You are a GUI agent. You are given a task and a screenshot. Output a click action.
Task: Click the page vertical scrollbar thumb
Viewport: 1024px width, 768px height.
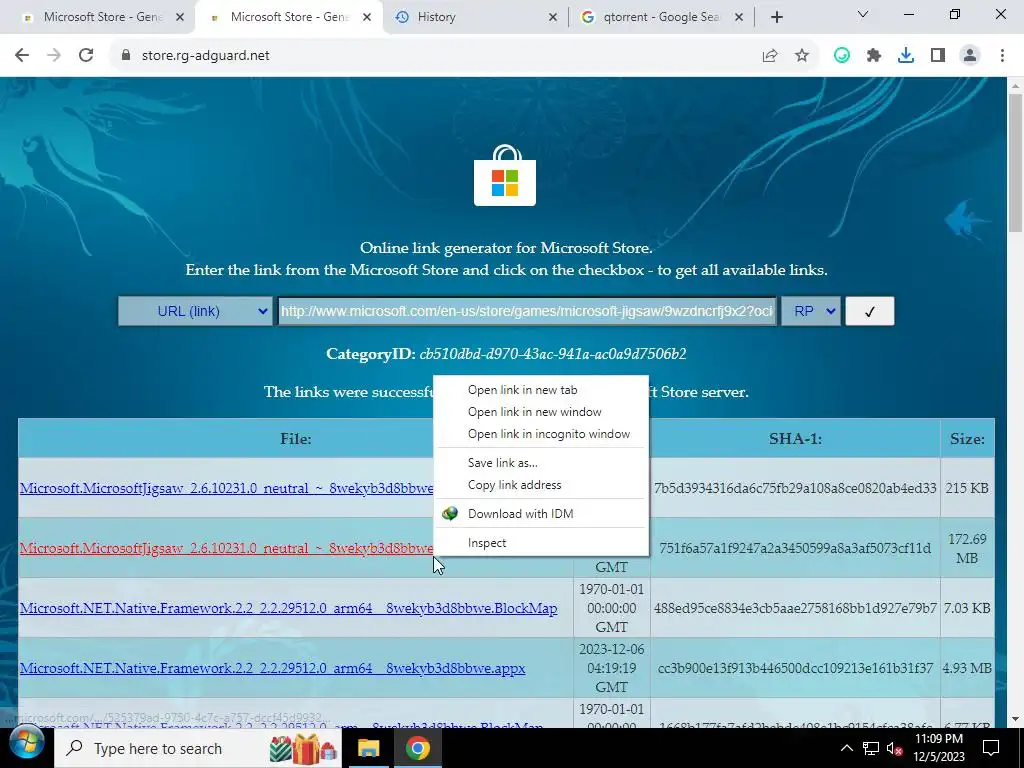tap(1015, 162)
